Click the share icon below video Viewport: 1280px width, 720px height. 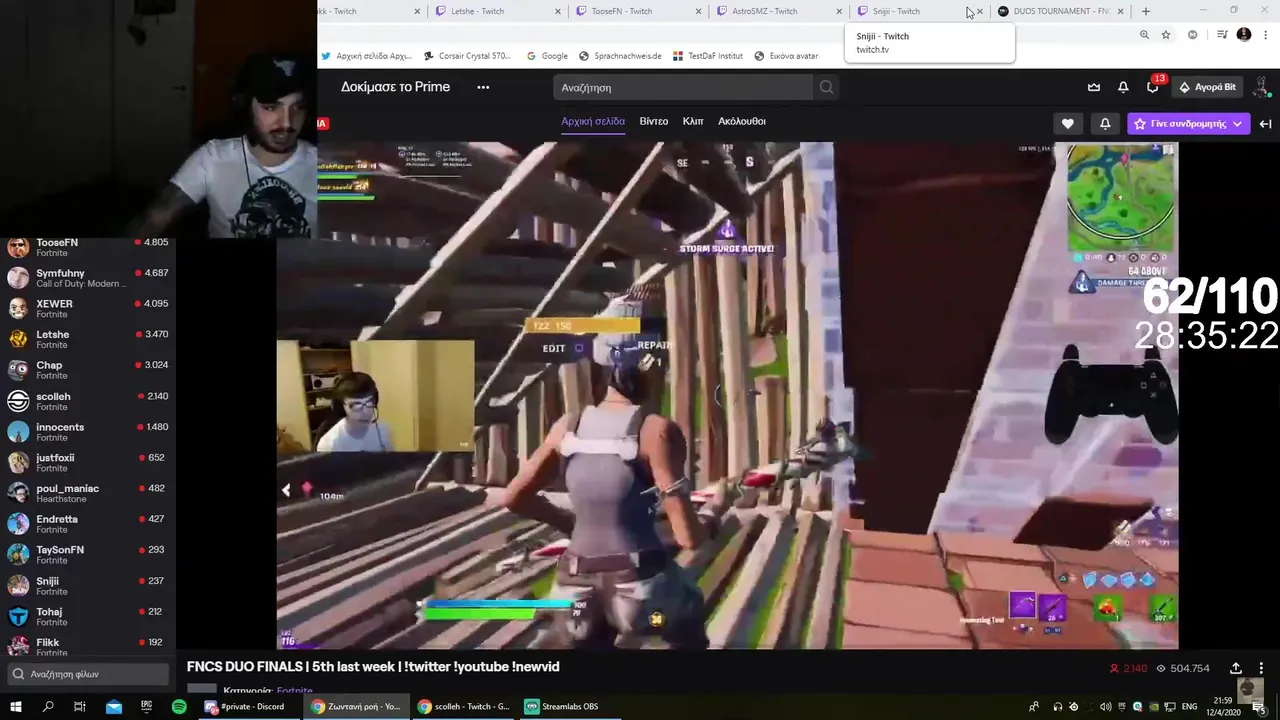pos(1236,668)
